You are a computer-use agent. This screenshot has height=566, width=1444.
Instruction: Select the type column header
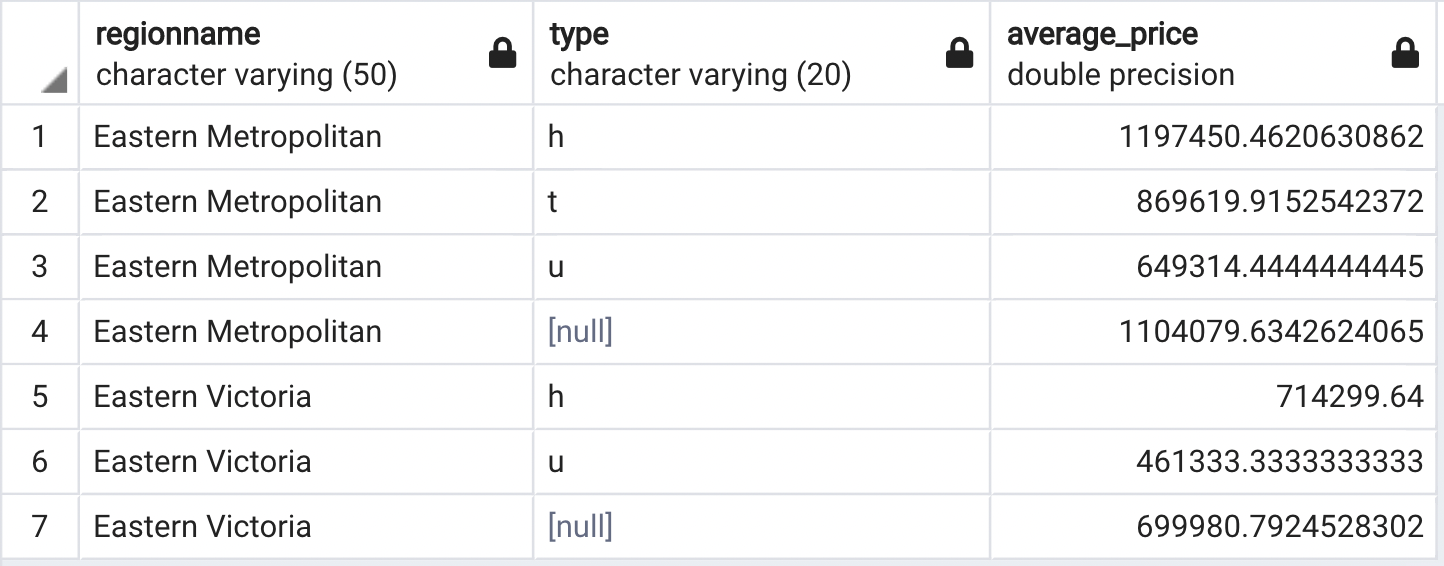(740, 54)
